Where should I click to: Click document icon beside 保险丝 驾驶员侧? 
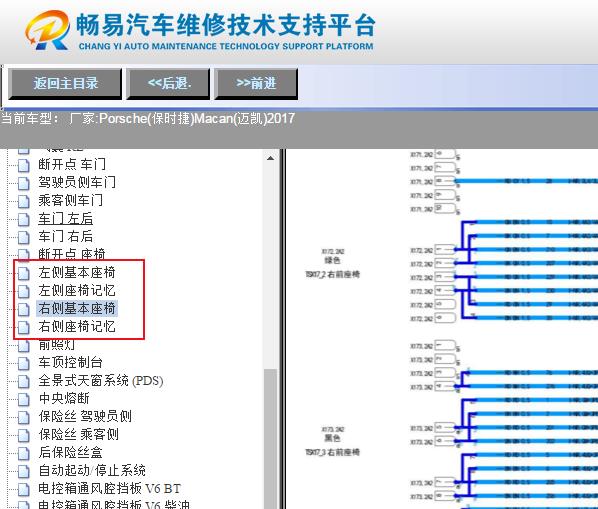(x=24, y=417)
